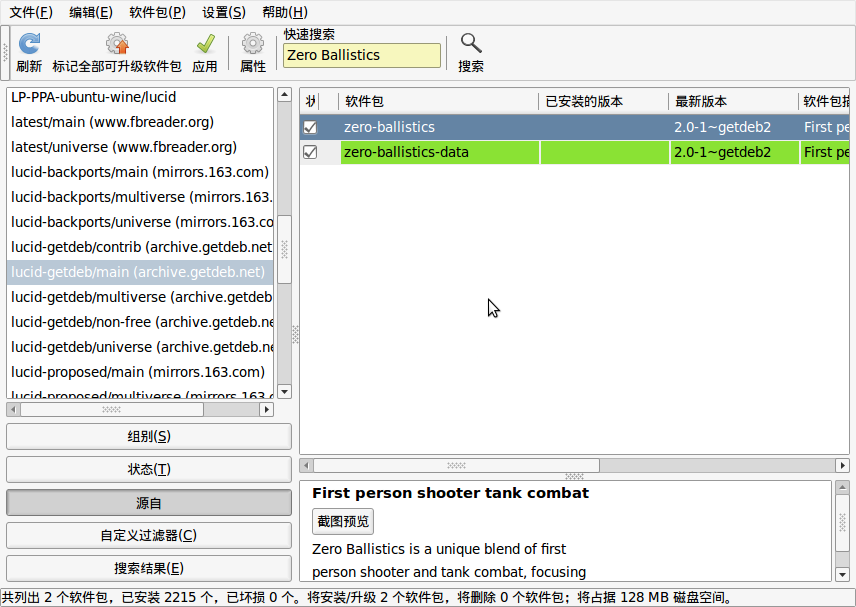Toggle the zero-ballistics-data package checkbox

(310, 152)
